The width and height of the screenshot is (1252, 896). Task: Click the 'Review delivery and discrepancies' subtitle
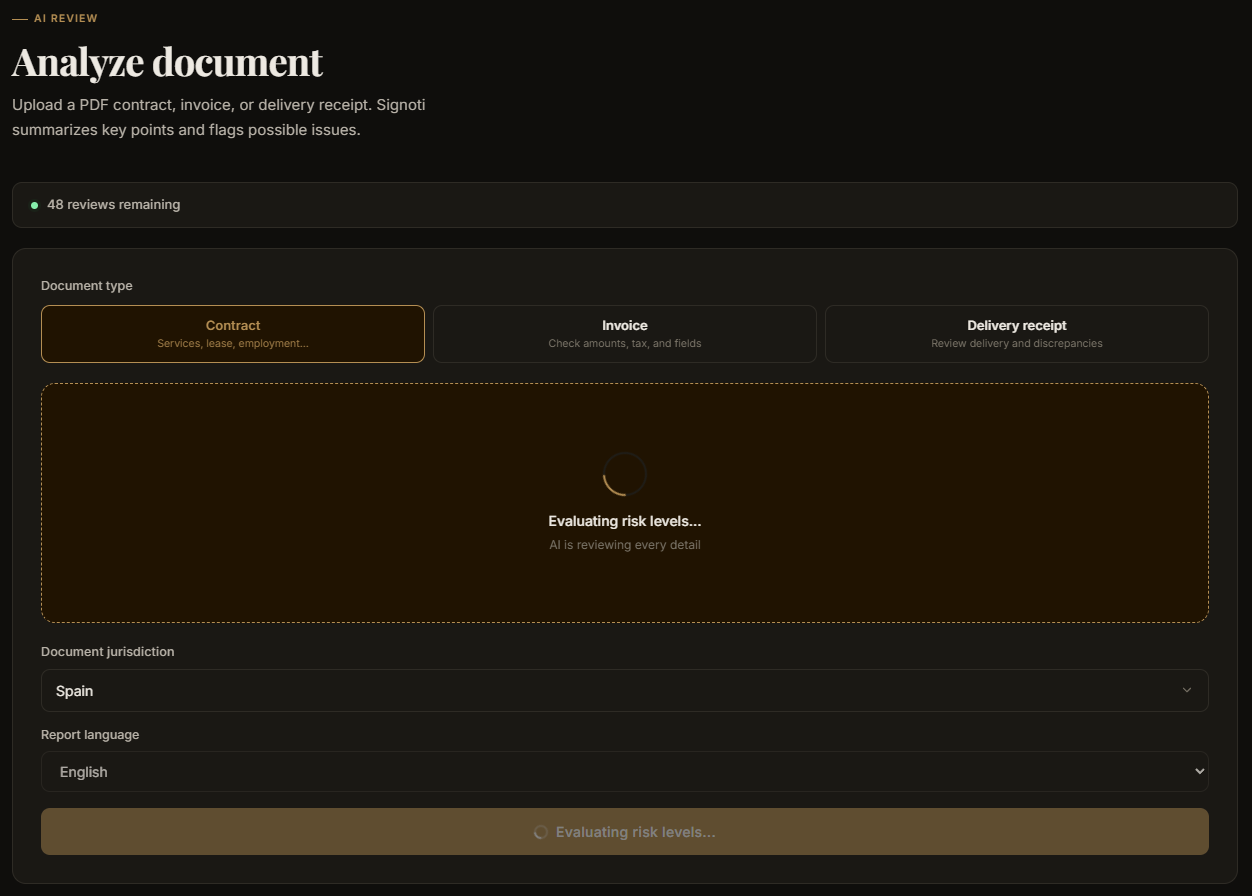1017,343
